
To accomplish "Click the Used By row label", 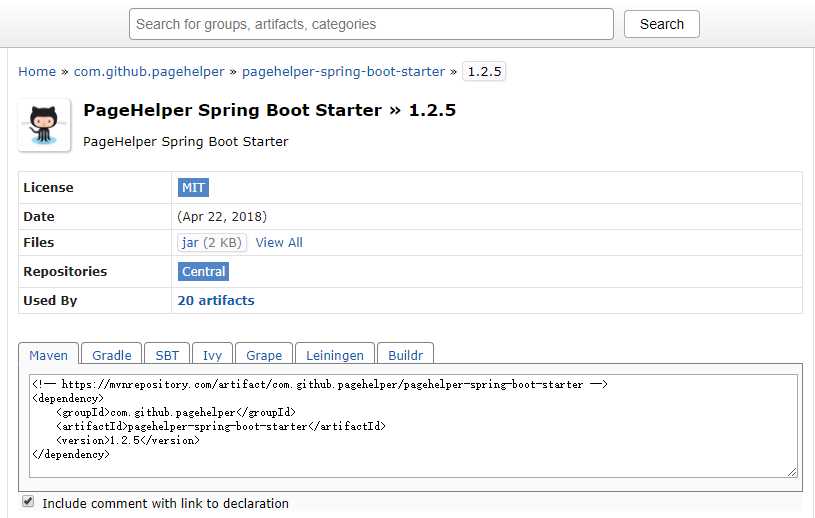I will tap(50, 300).
